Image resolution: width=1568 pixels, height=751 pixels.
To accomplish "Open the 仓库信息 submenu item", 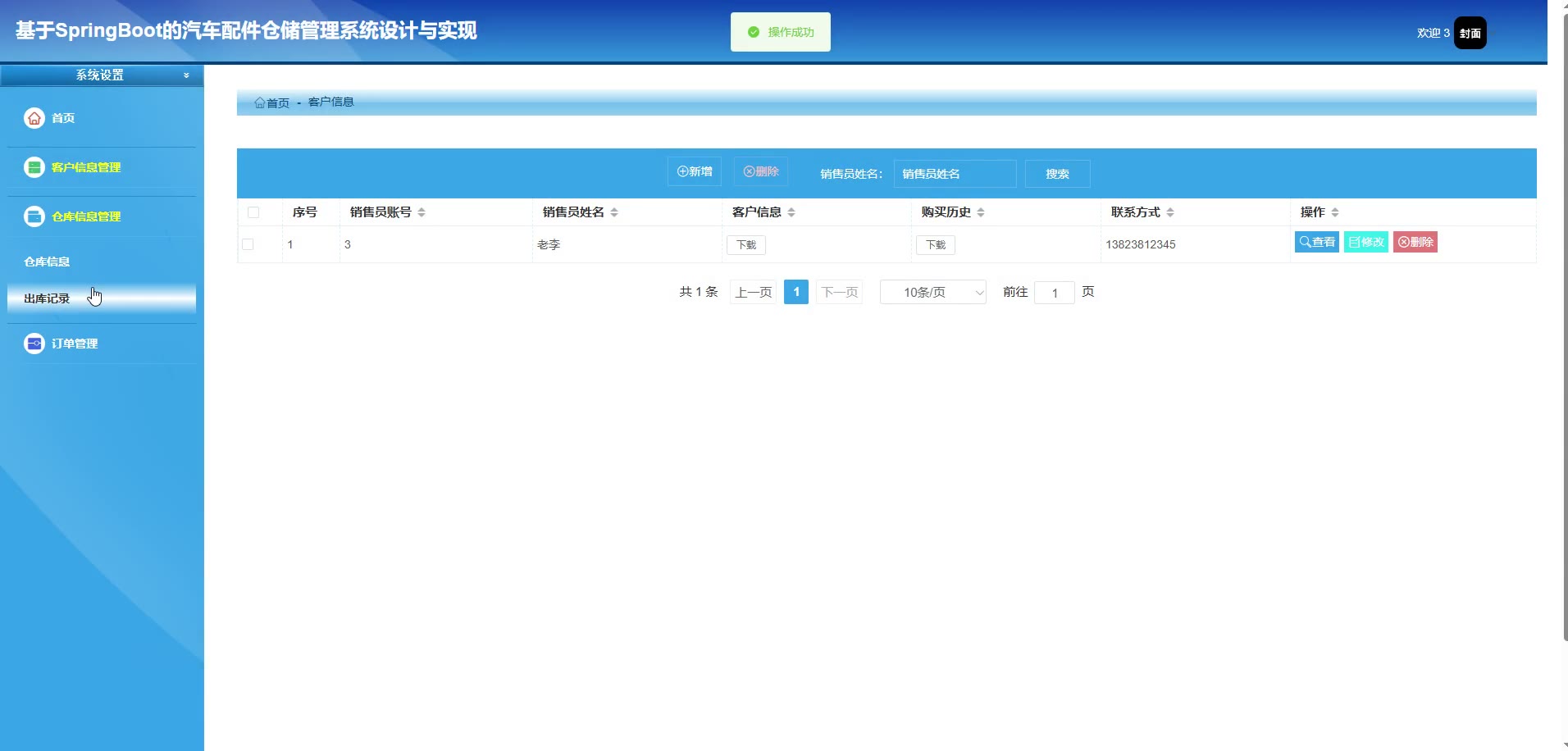I will [x=47, y=262].
